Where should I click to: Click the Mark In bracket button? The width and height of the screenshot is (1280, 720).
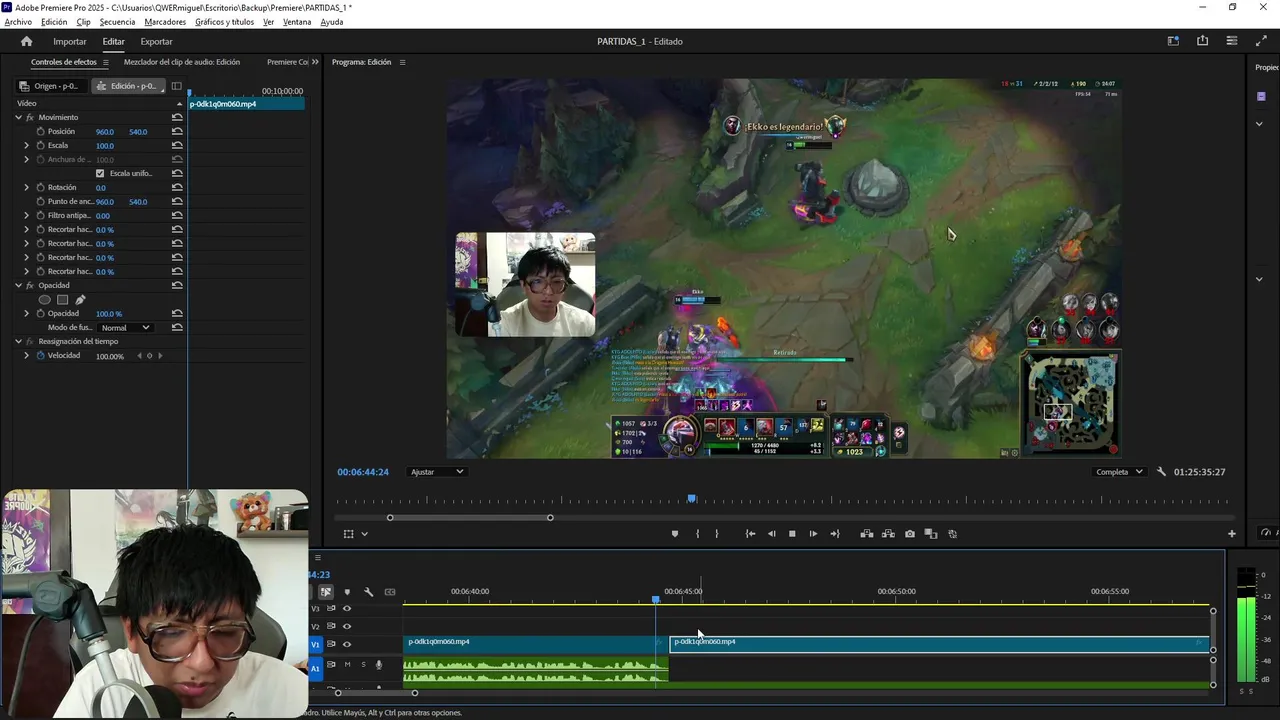tap(697, 534)
